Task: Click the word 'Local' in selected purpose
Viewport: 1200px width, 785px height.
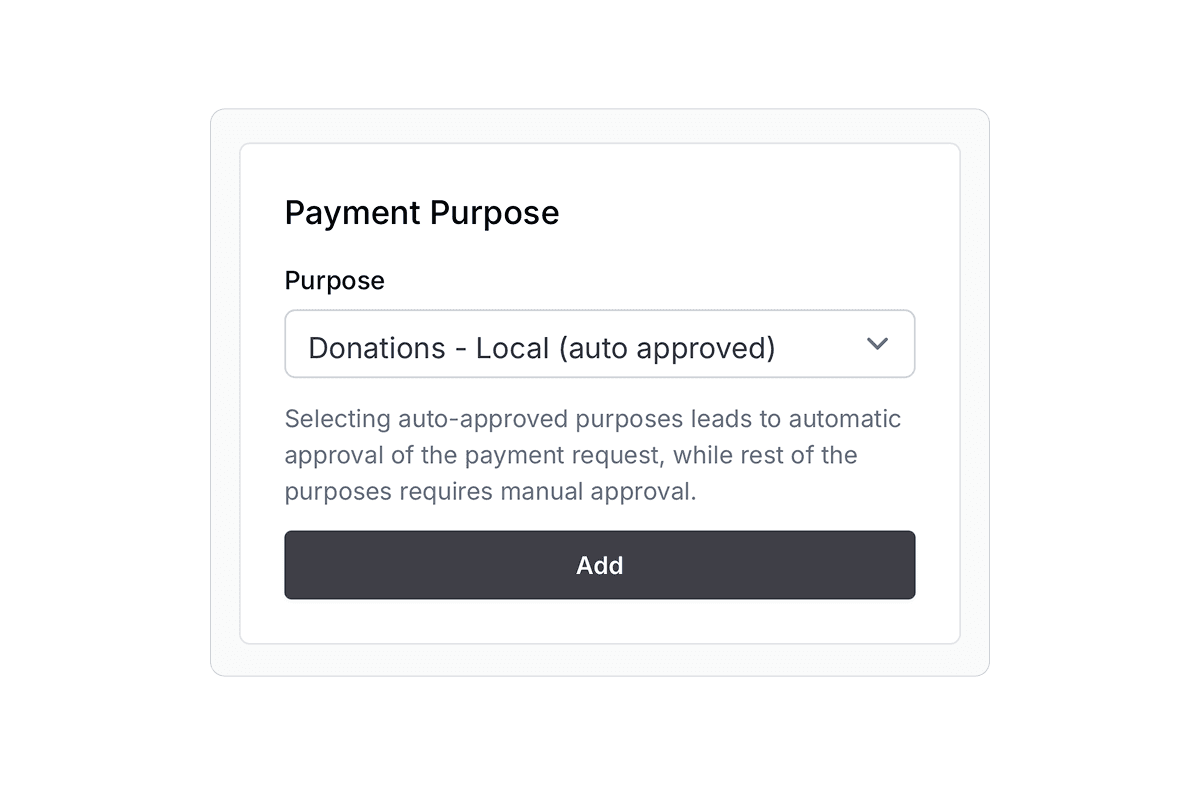Action: click(512, 348)
